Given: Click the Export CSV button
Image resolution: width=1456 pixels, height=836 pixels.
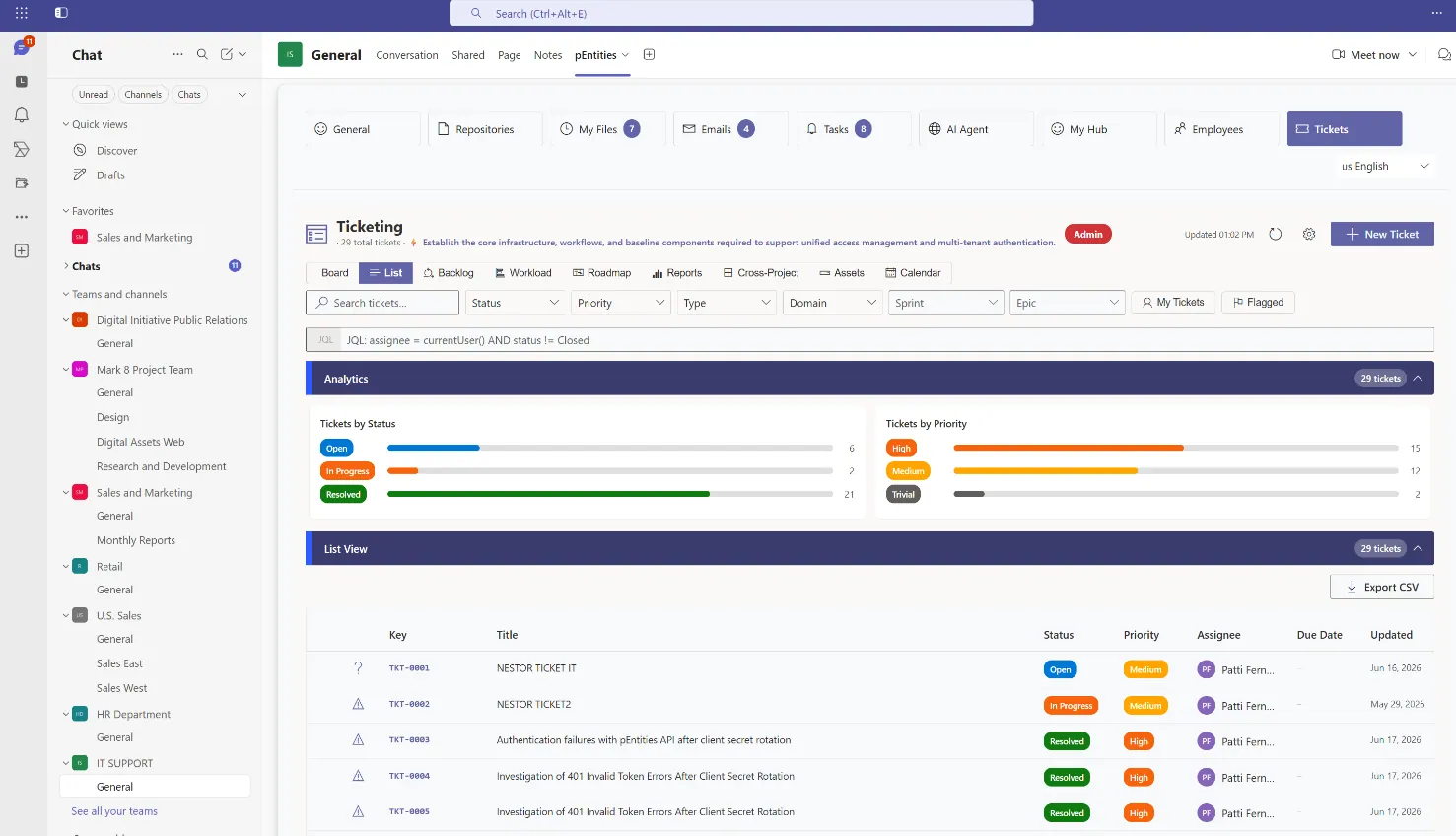Looking at the screenshot, I should tap(1382, 588).
